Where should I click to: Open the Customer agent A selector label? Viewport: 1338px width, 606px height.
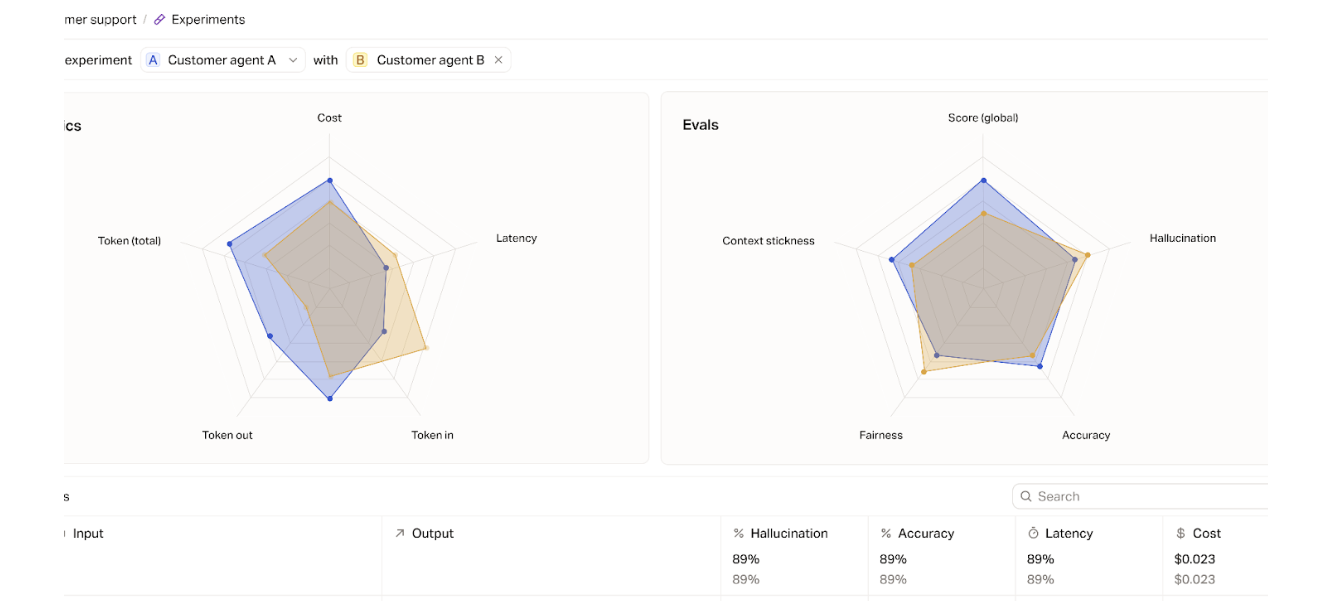click(221, 60)
